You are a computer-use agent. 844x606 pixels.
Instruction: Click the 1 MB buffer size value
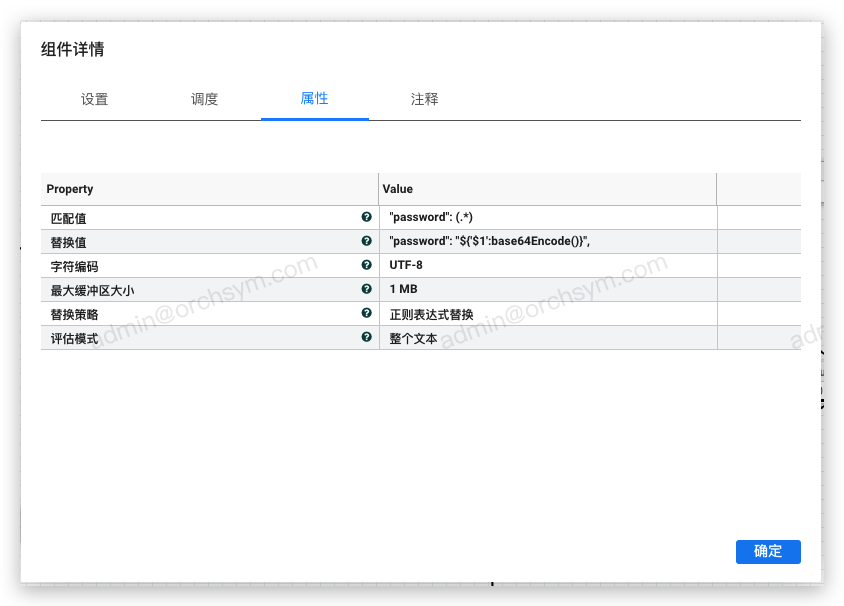pos(547,289)
